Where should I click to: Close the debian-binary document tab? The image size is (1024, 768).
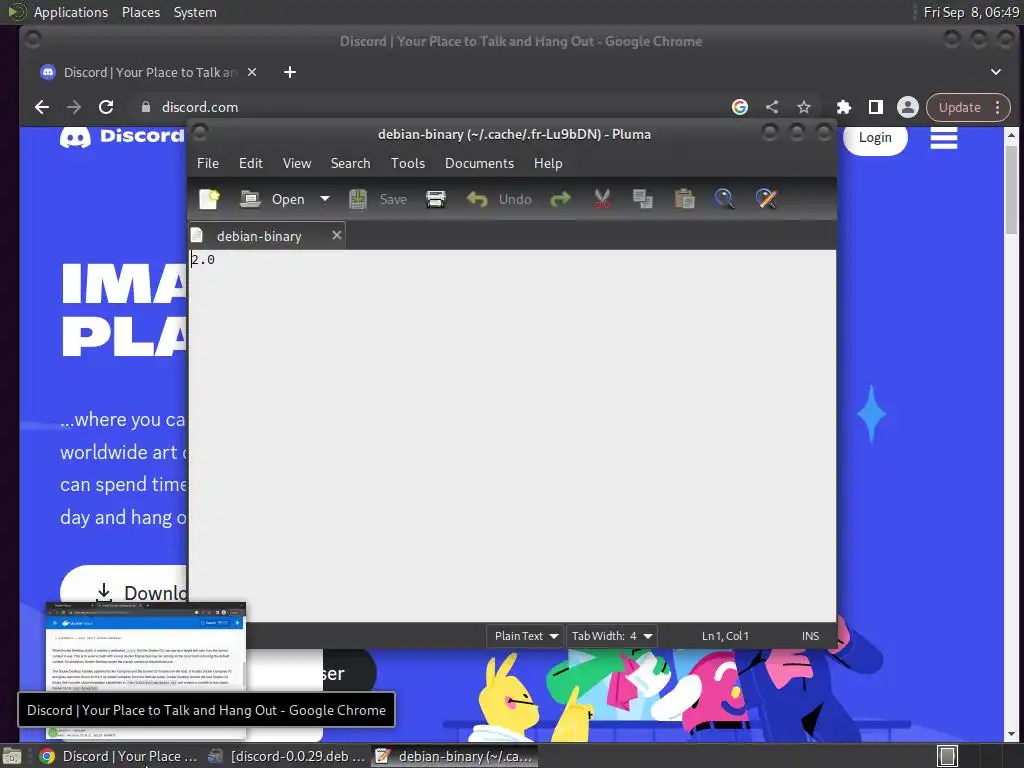(336, 235)
